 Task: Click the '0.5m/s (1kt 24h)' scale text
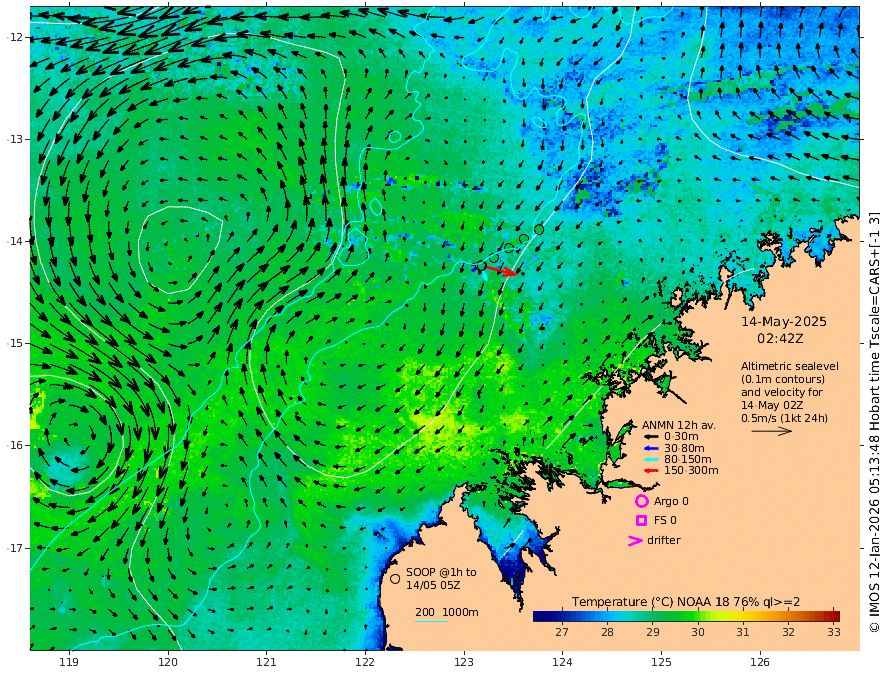click(784, 418)
